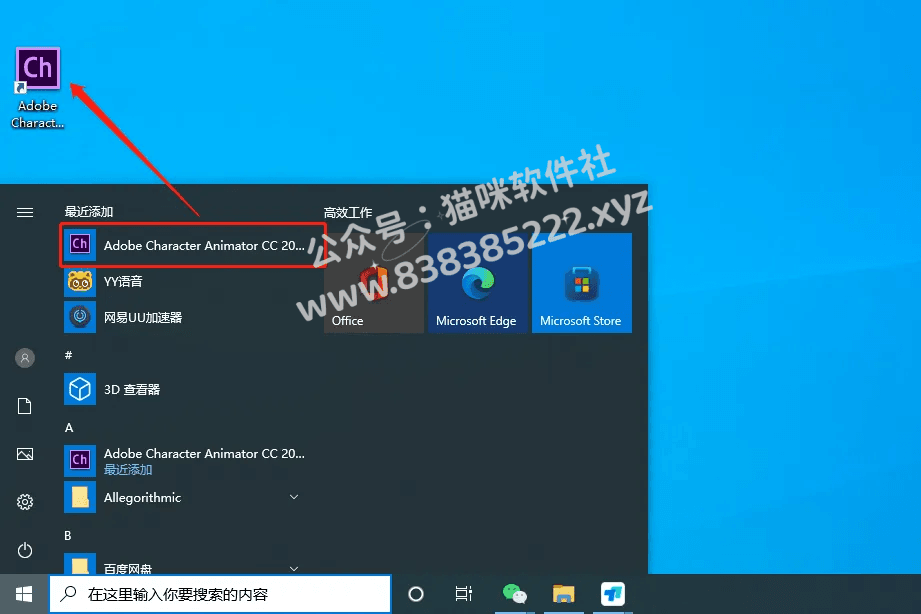The image size is (921, 614).
Task: Click Adobe Character Animator icon under letter A
Action: [x=80, y=460]
